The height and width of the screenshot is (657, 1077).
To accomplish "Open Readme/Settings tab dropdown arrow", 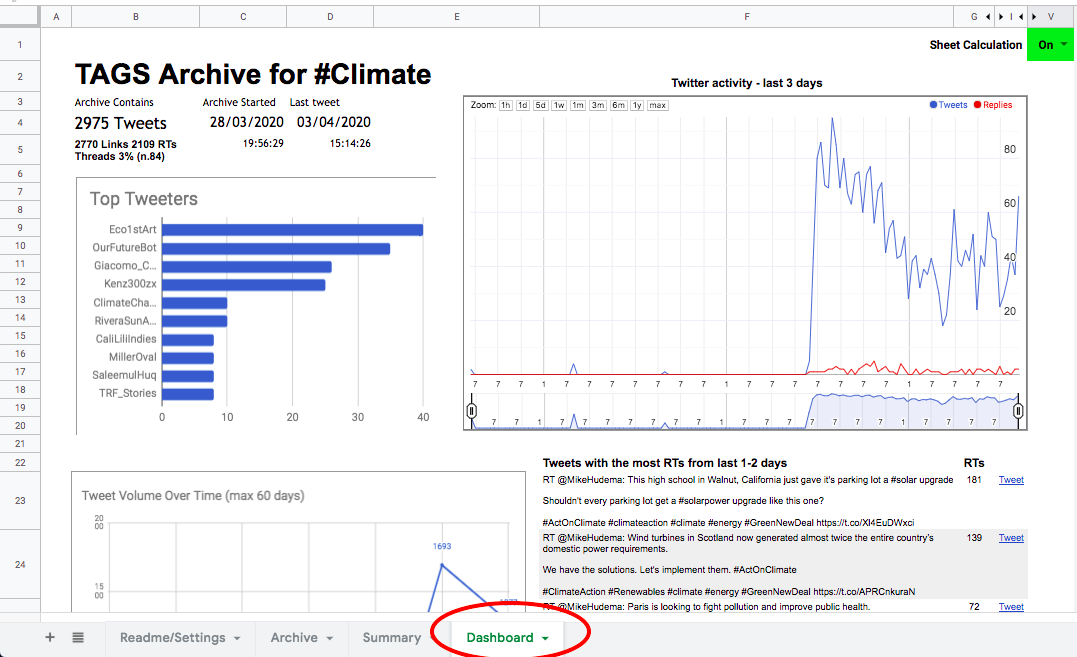I will click(x=237, y=638).
